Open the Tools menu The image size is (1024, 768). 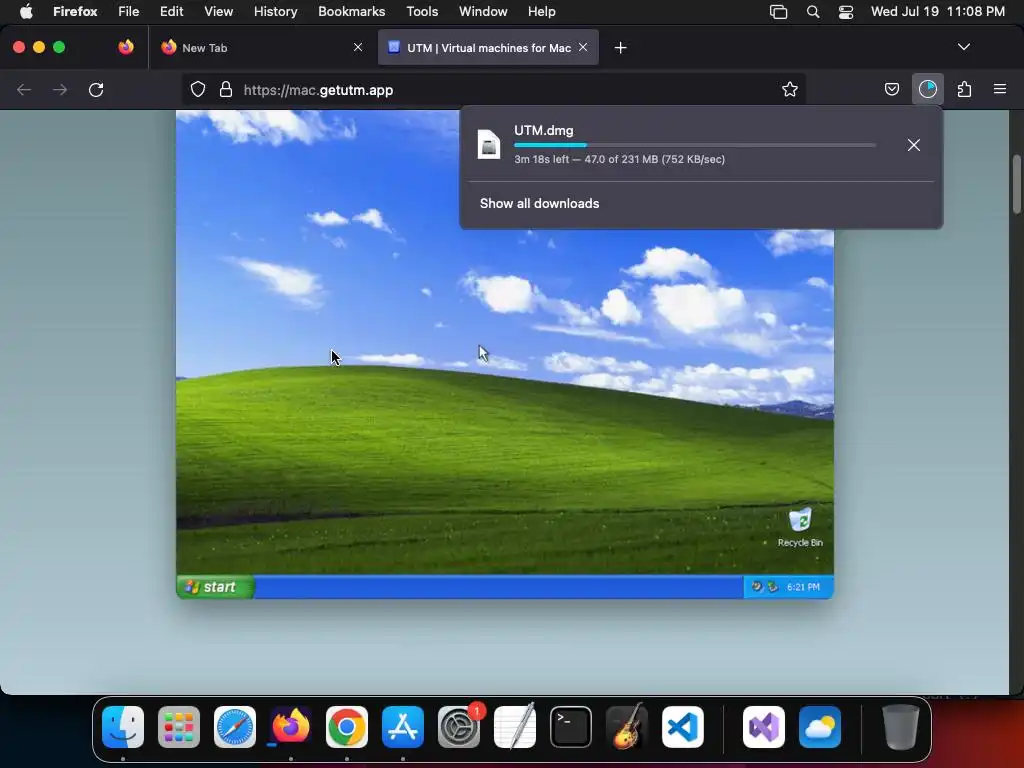pyautogui.click(x=422, y=12)
